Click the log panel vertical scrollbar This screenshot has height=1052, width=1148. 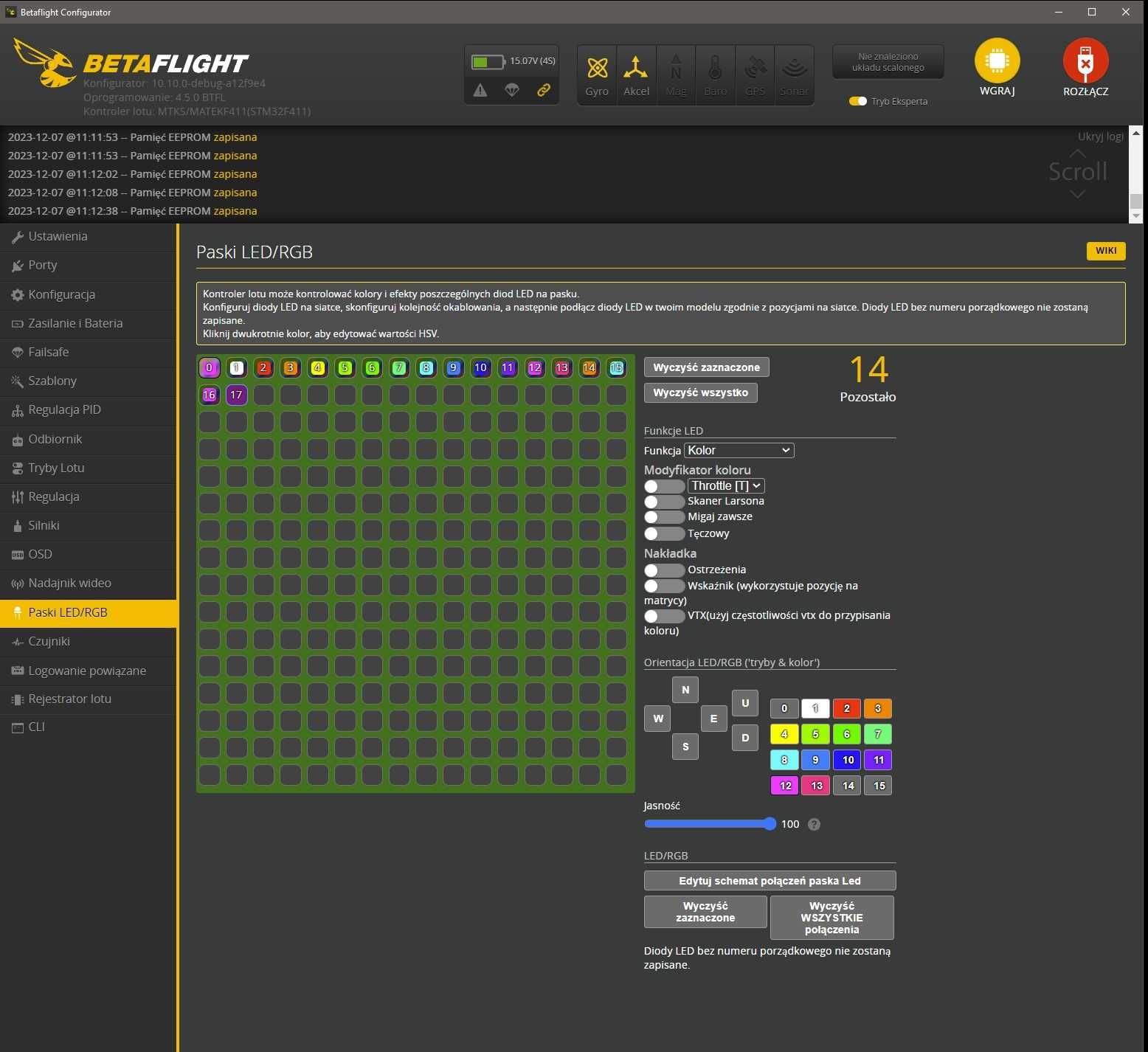(x=1136, y=174)
